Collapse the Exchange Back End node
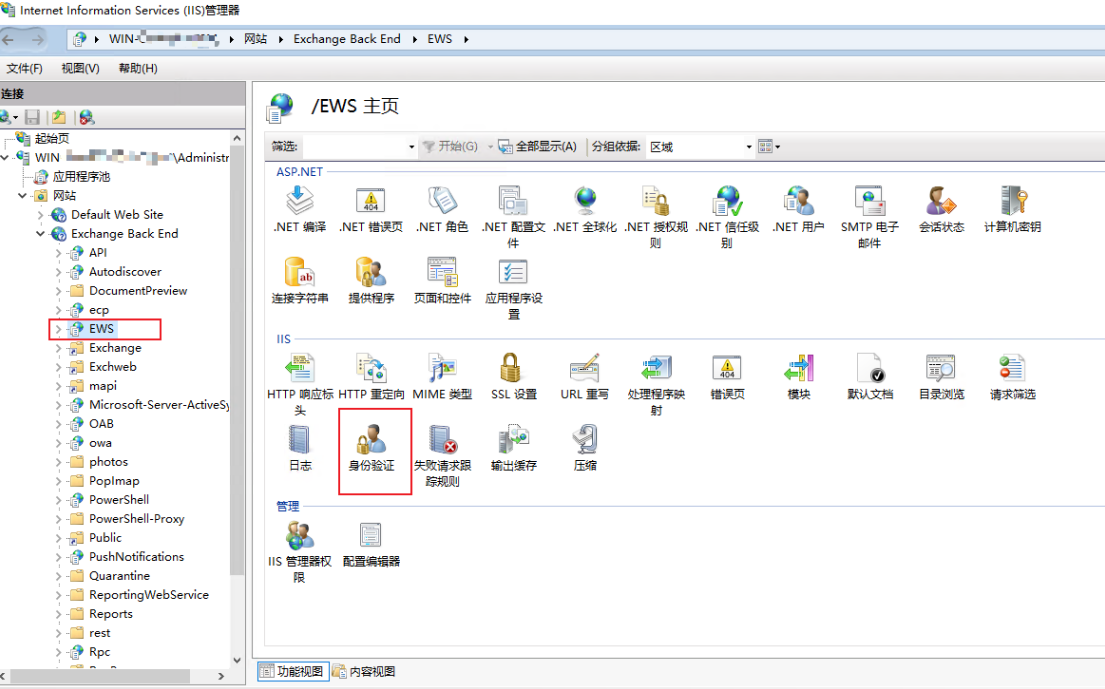The width and height of the screenshot is (1105, 689). pyautogui.click(x=41, y=234)
